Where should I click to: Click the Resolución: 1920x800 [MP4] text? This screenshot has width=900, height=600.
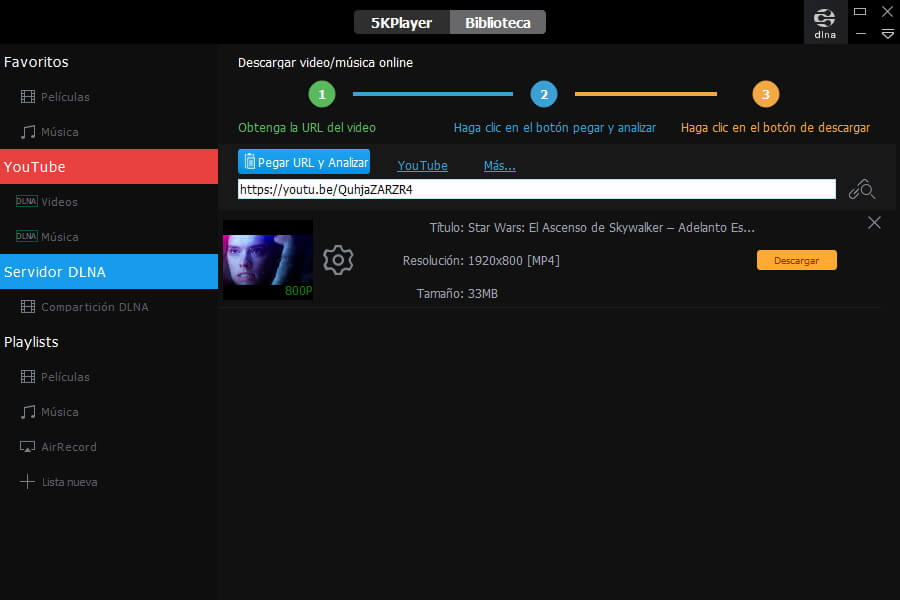(x=481, y=261)
